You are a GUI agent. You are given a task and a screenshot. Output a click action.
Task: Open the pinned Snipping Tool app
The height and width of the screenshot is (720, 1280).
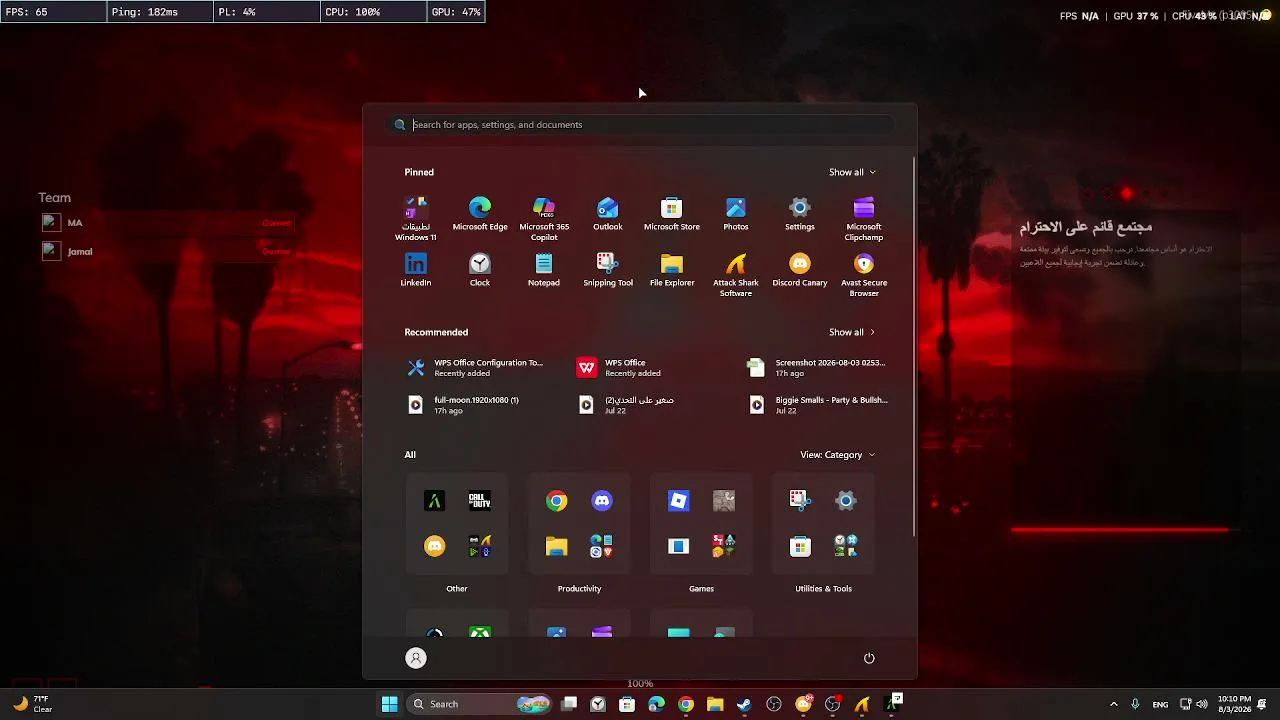point(608,270)
